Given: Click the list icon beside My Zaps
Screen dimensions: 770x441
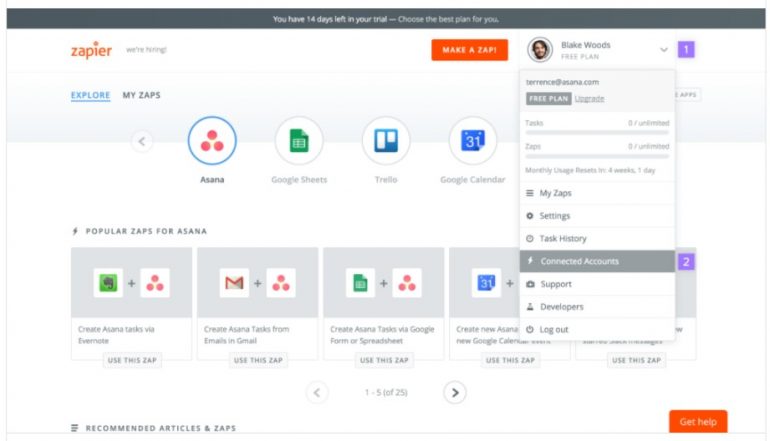Looking at the screenshot, I should click(x=530, y=193).
